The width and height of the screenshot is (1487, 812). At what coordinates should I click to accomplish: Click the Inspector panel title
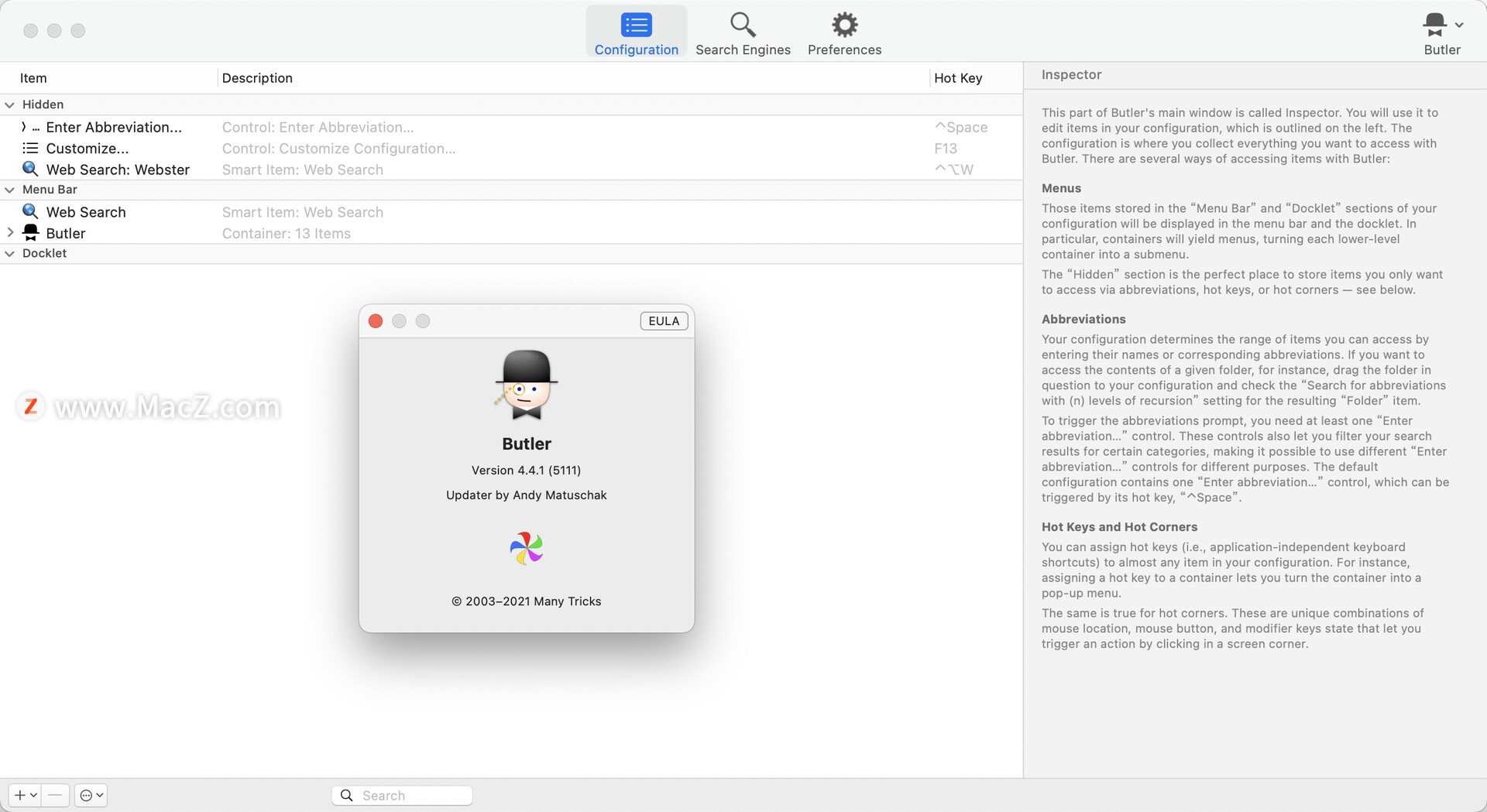(1071, 75)
